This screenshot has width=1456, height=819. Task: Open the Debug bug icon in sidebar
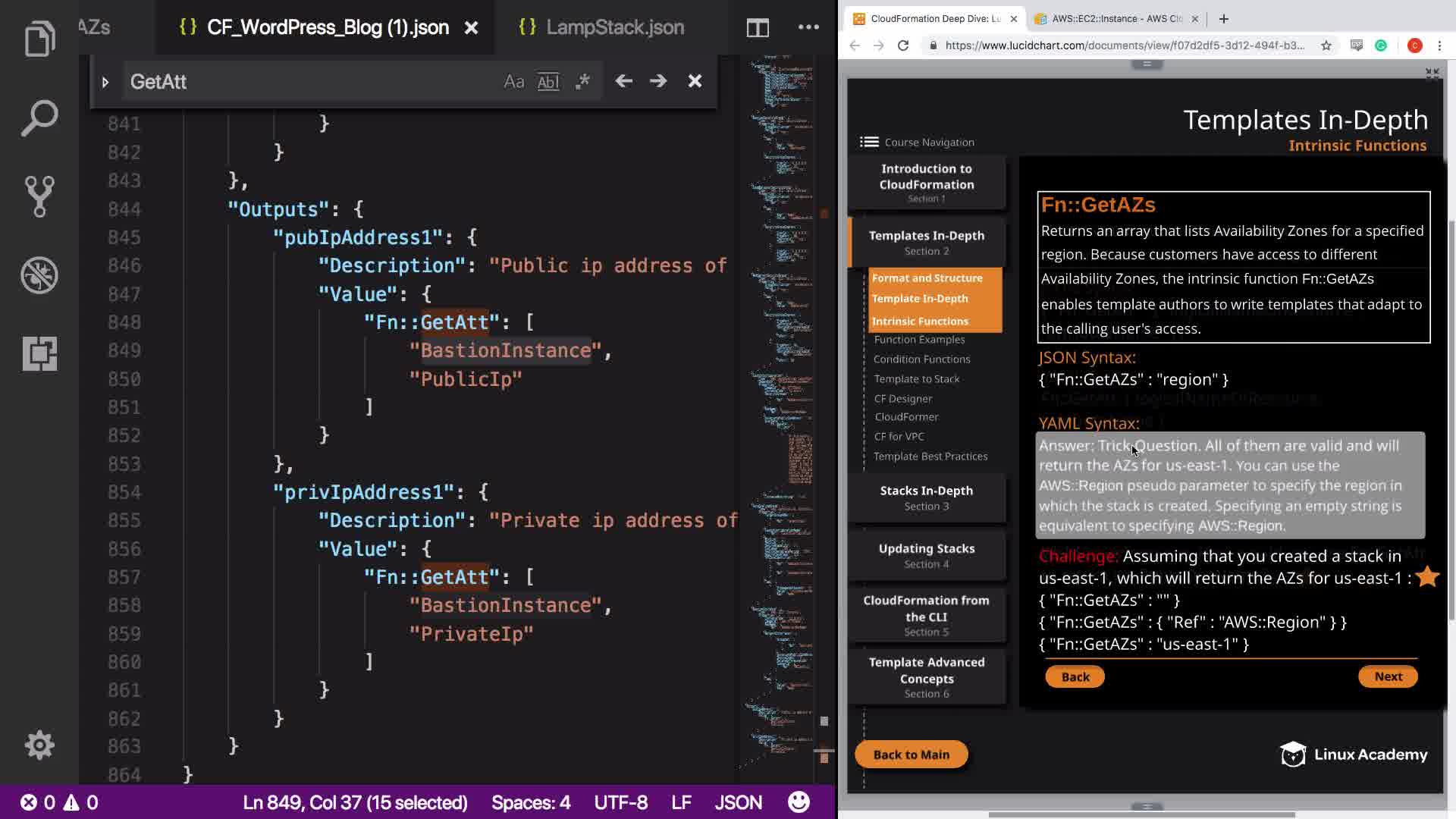39,275
